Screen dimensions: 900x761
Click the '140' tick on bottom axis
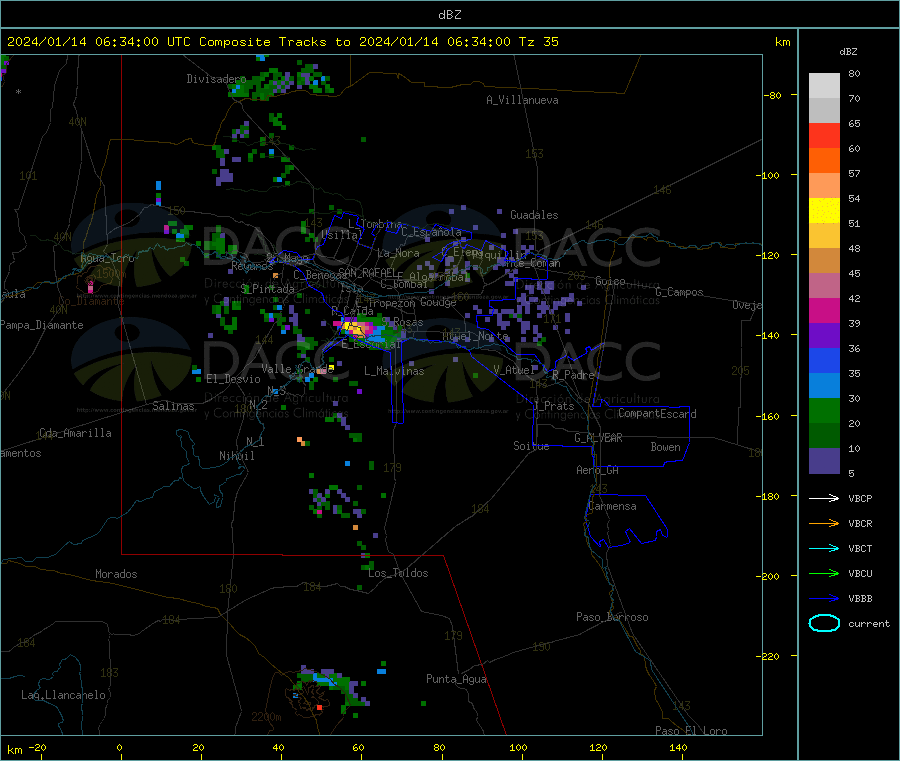pyautogui.click(x=678, y=747)
